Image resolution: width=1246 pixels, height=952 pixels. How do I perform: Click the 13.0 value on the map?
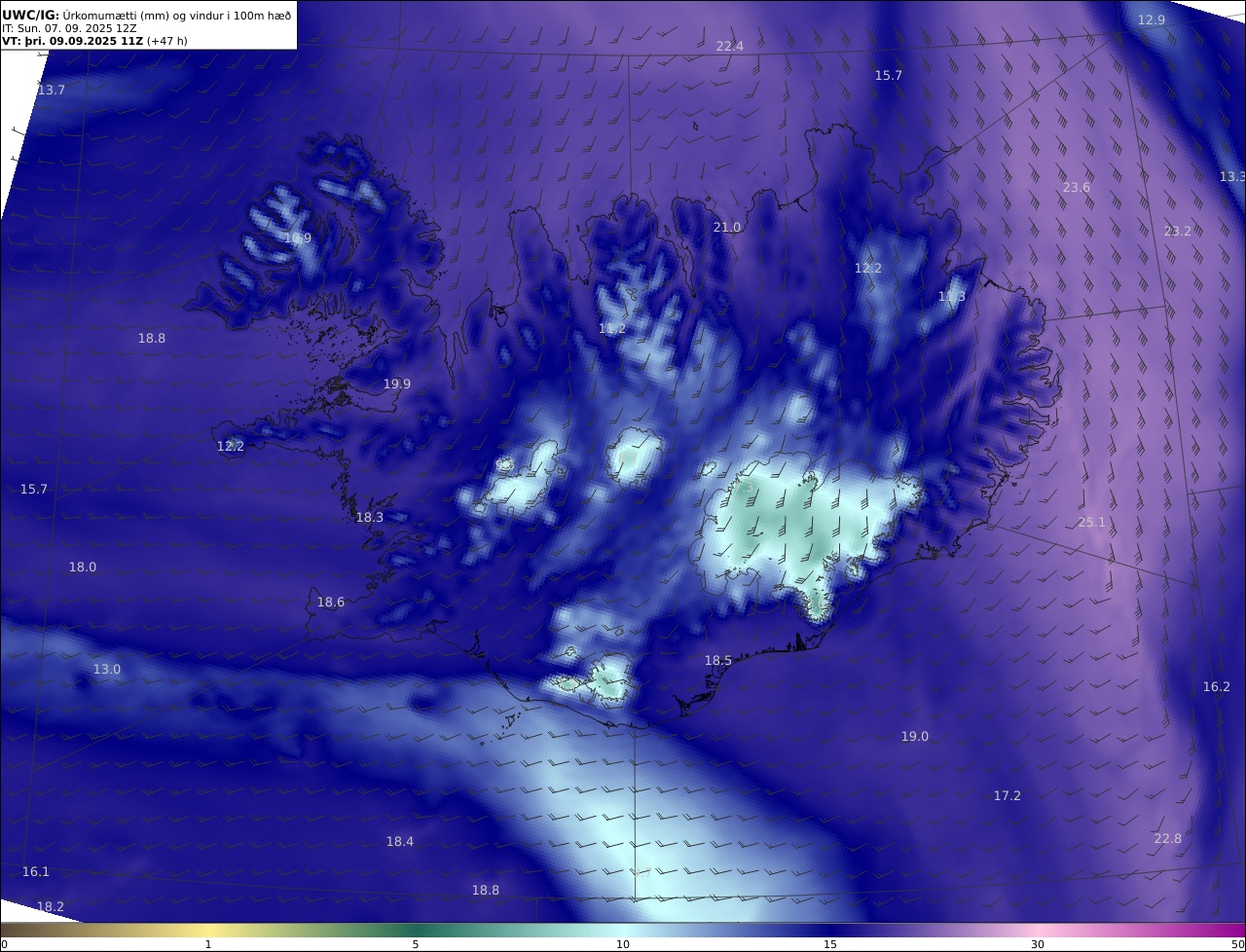[106, 669]
